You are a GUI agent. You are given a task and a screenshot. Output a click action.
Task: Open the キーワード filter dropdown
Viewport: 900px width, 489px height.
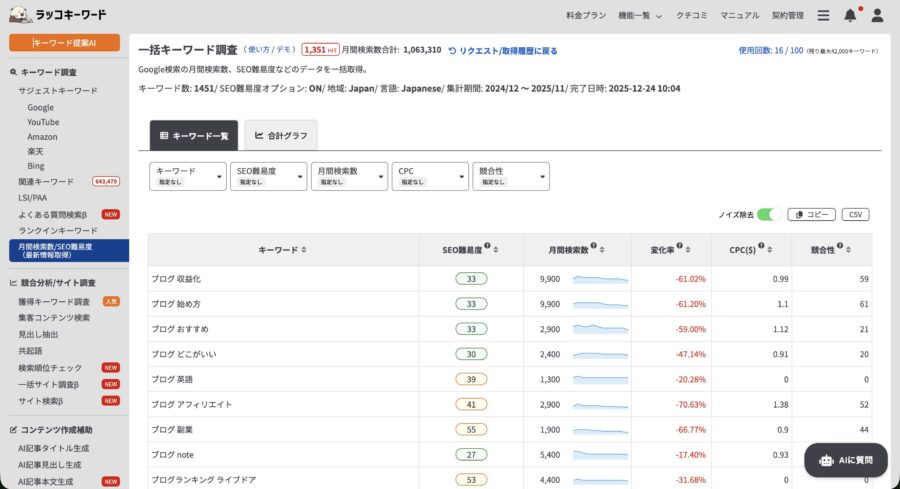click(188, 176)
